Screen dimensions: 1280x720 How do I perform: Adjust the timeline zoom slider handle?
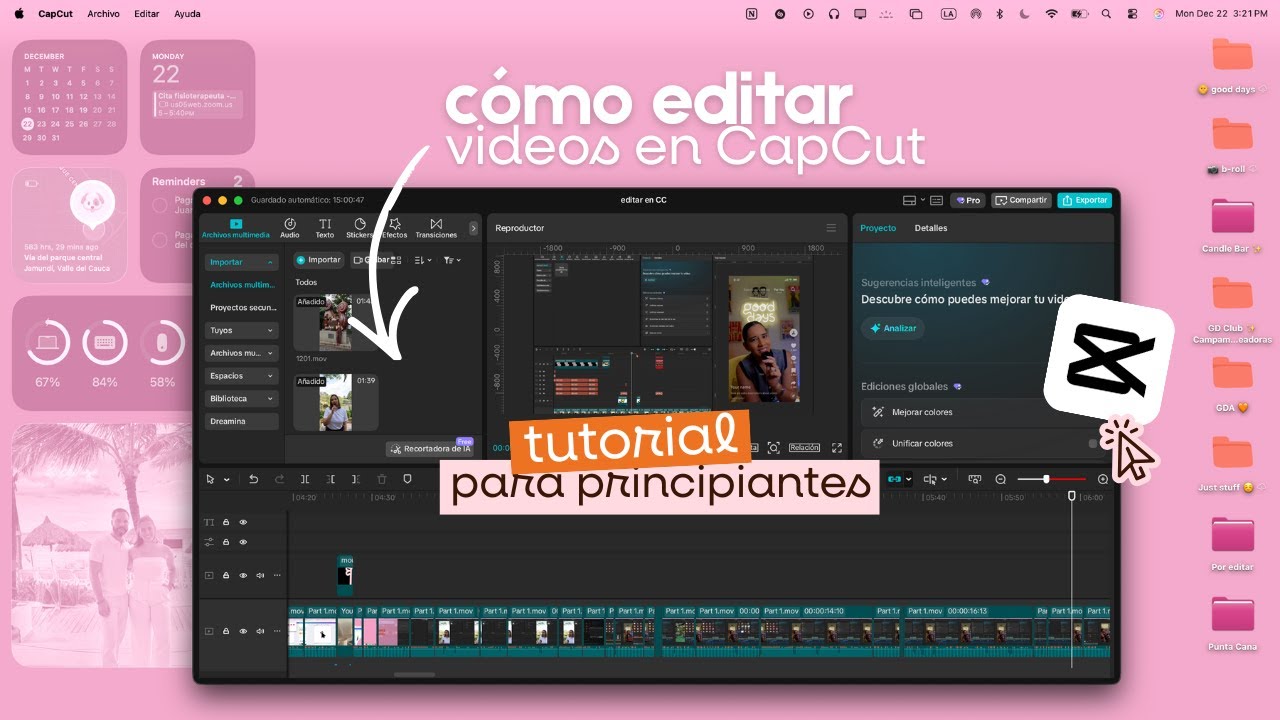point(1046,479)
